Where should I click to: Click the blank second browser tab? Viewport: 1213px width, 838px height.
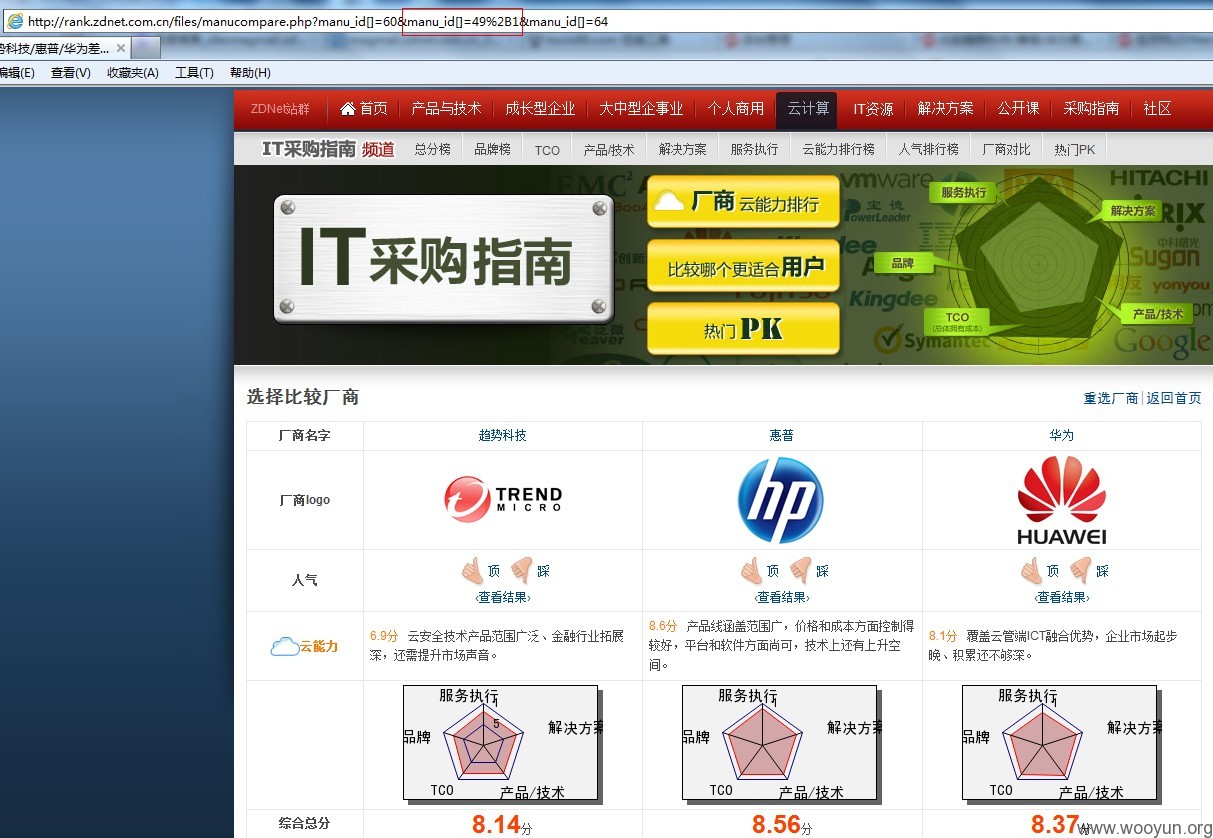146,48
